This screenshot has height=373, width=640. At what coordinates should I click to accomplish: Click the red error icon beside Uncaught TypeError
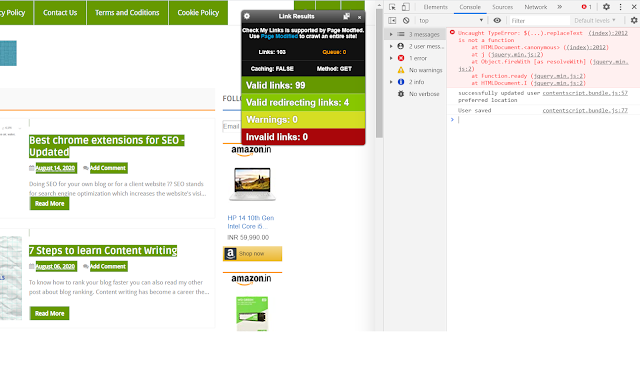coord(452,32)
